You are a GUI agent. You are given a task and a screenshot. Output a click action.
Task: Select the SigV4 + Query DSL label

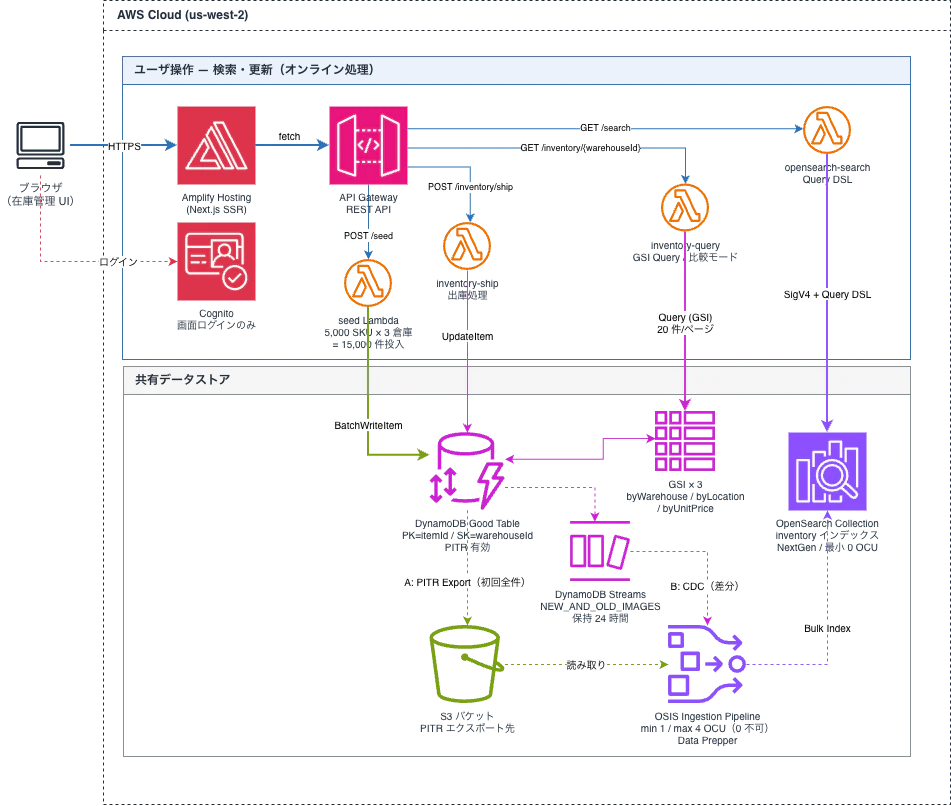[x=827, y=295]
